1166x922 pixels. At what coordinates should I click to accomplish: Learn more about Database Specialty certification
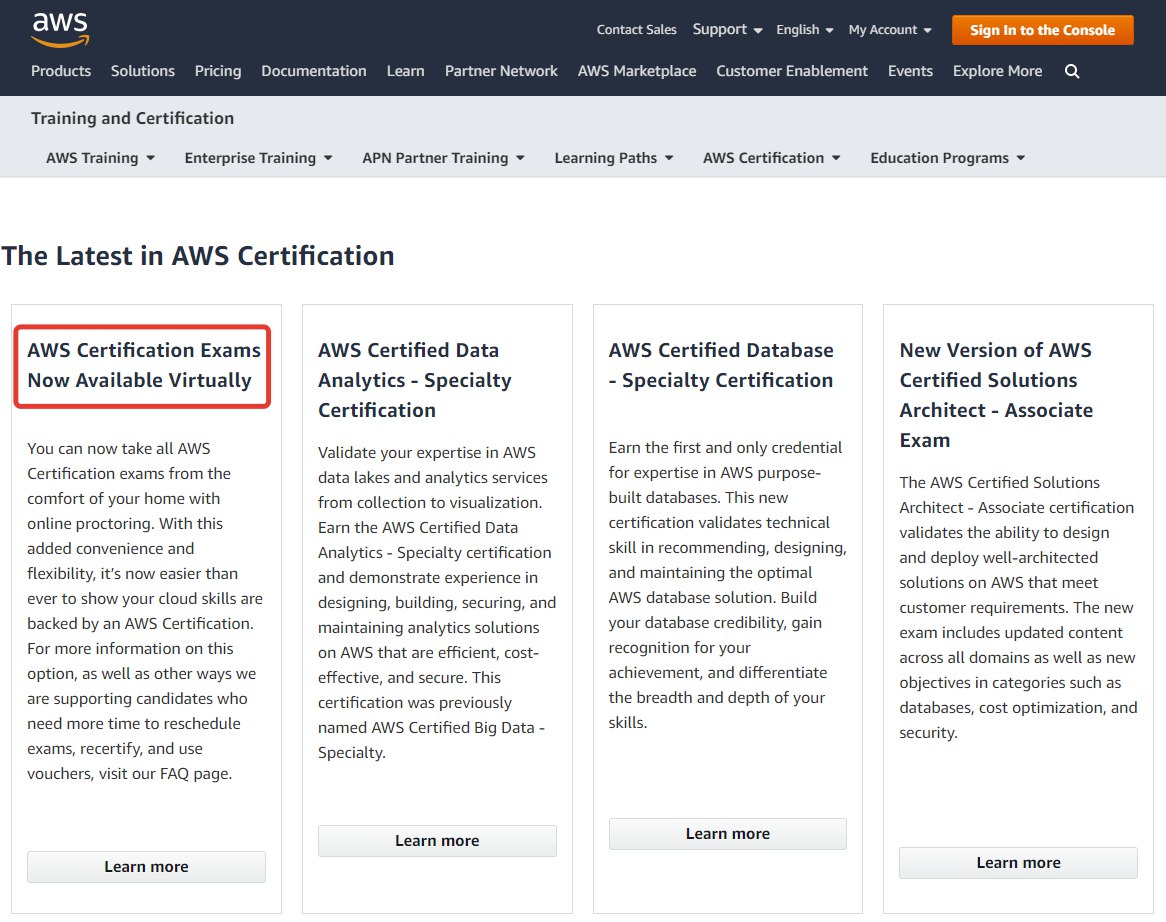(x=727, y=834)
